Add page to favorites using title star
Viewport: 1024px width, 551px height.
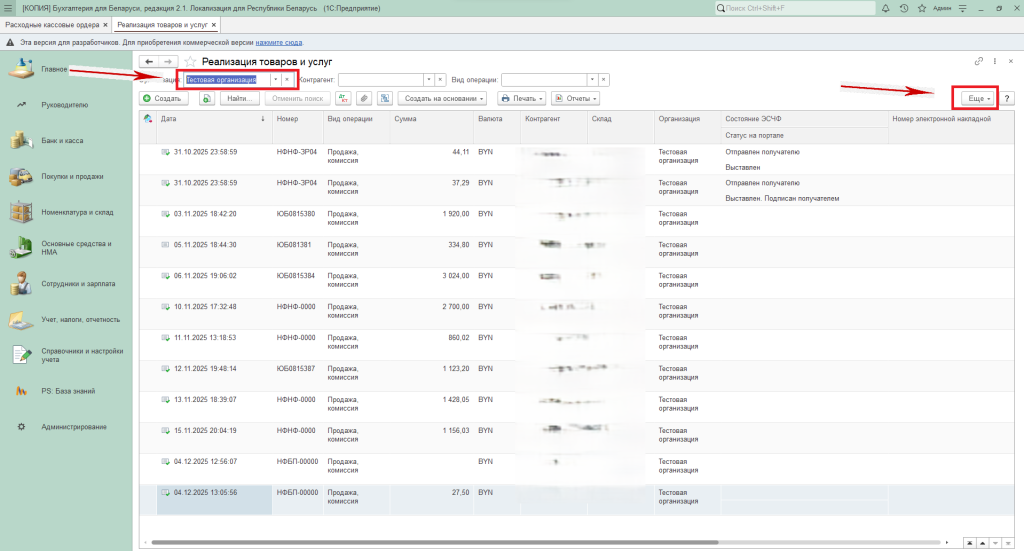click(190, 62)
